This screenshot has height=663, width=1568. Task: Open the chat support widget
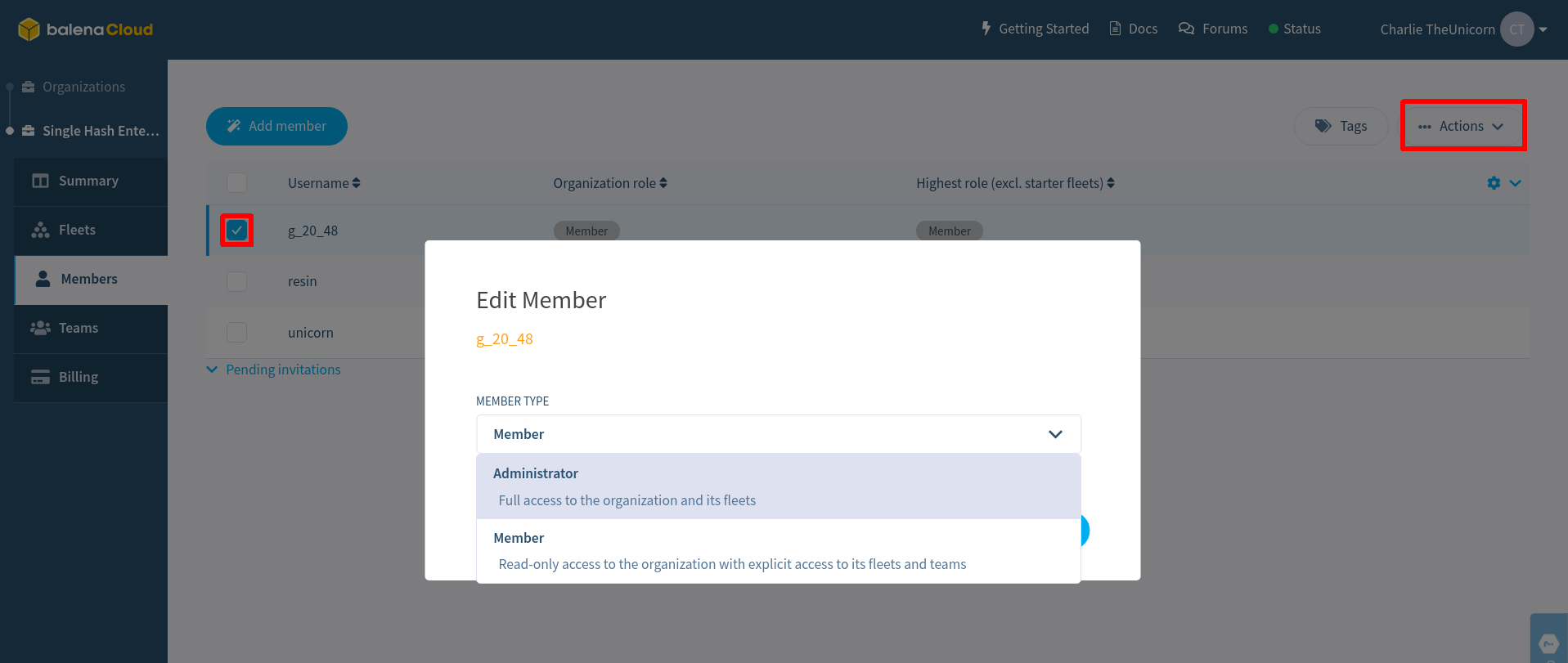(x=1548, y=643)
